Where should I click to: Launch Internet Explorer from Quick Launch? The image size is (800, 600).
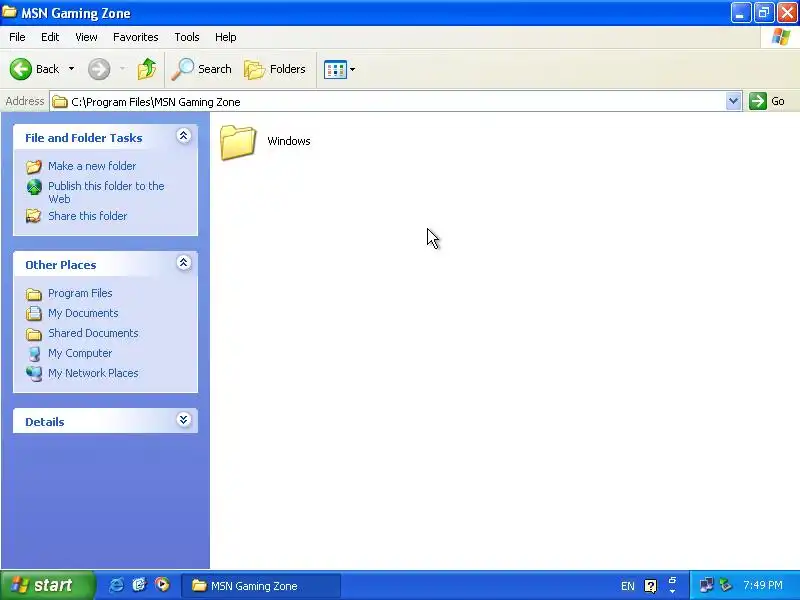(x=116, y=585)
